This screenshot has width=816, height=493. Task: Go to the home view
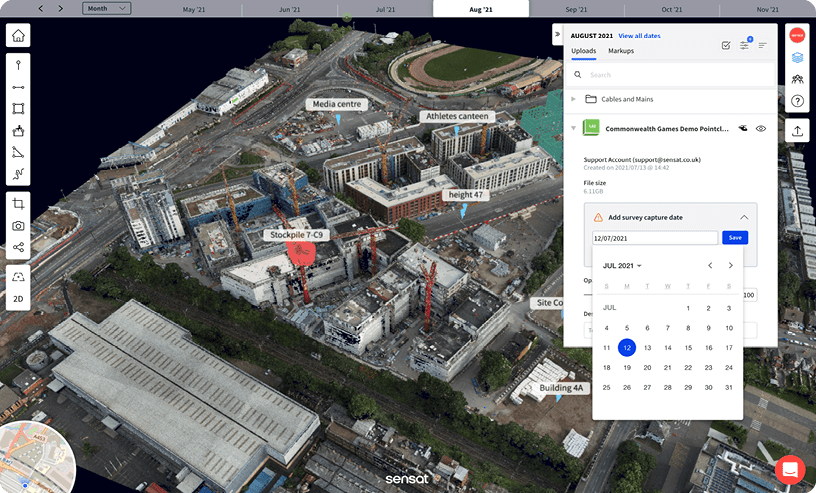(18, 37)
